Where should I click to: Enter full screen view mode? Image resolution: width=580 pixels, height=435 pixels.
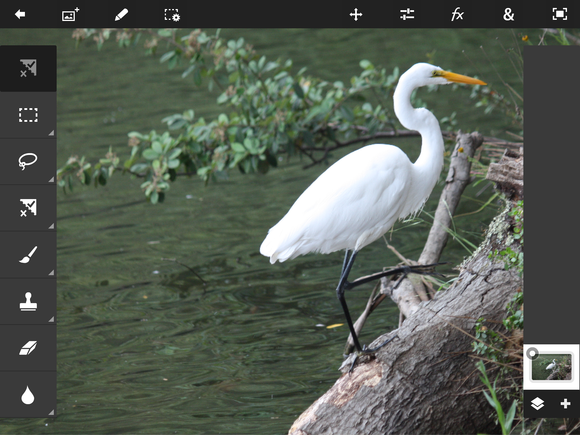560,14
